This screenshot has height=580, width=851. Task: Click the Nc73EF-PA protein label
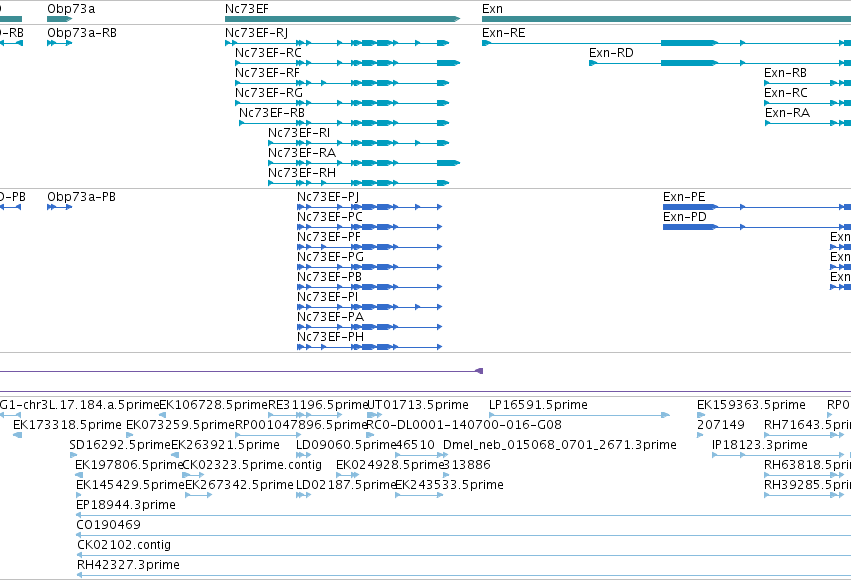tap(330, 317)
